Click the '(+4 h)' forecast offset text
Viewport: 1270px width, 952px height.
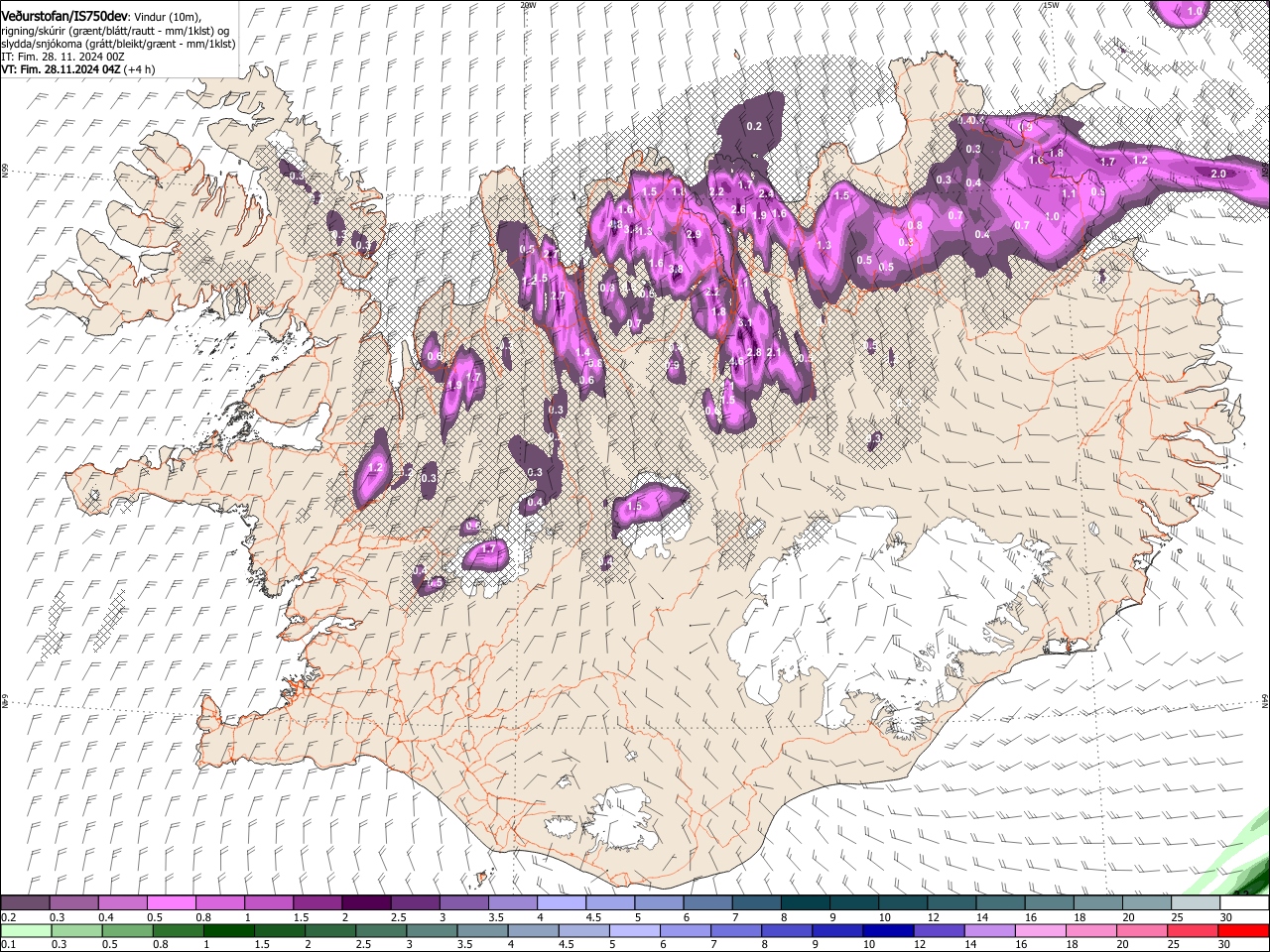coord(141,69)
